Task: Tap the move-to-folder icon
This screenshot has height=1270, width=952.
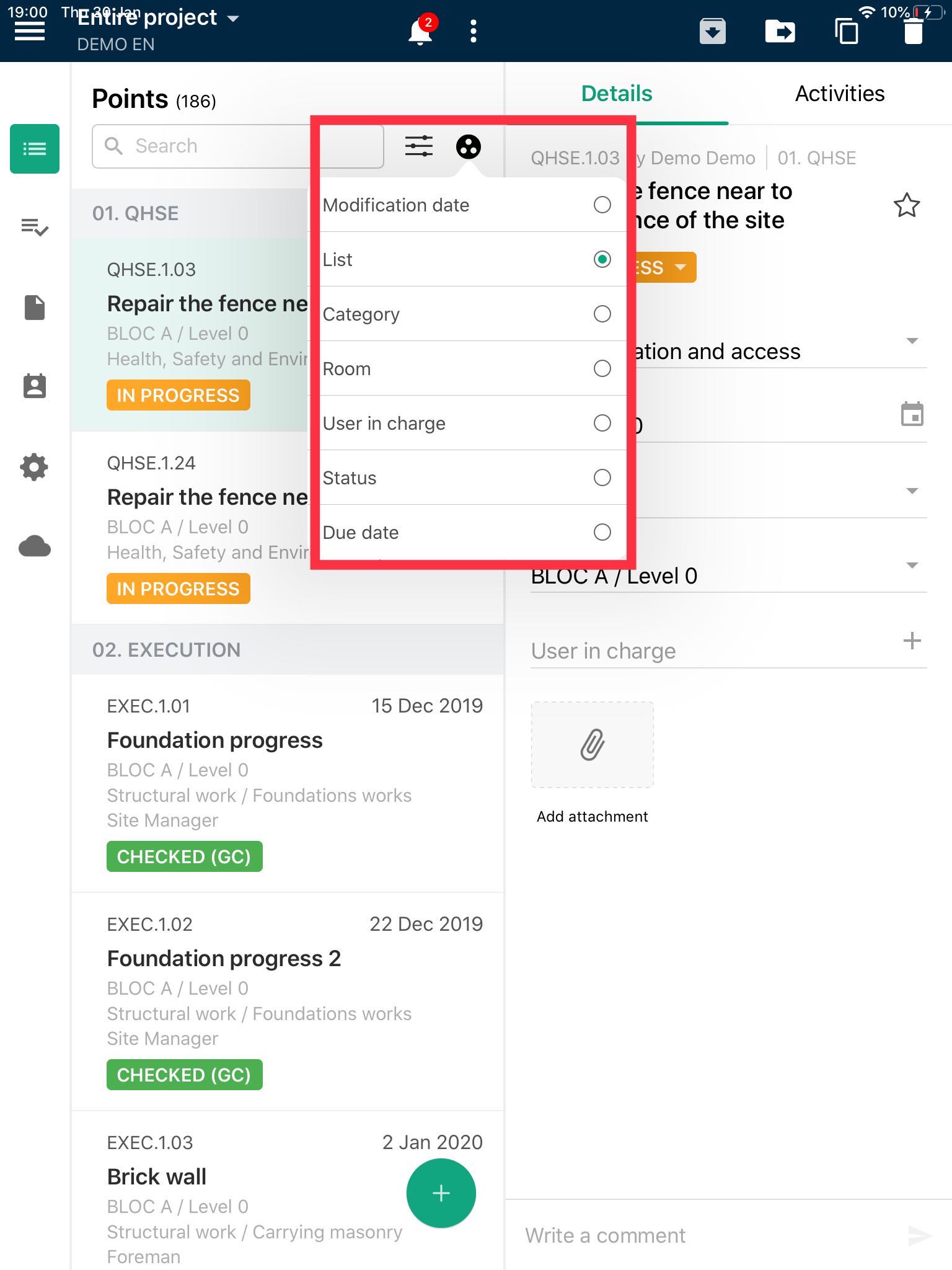Action: (780, 31)
